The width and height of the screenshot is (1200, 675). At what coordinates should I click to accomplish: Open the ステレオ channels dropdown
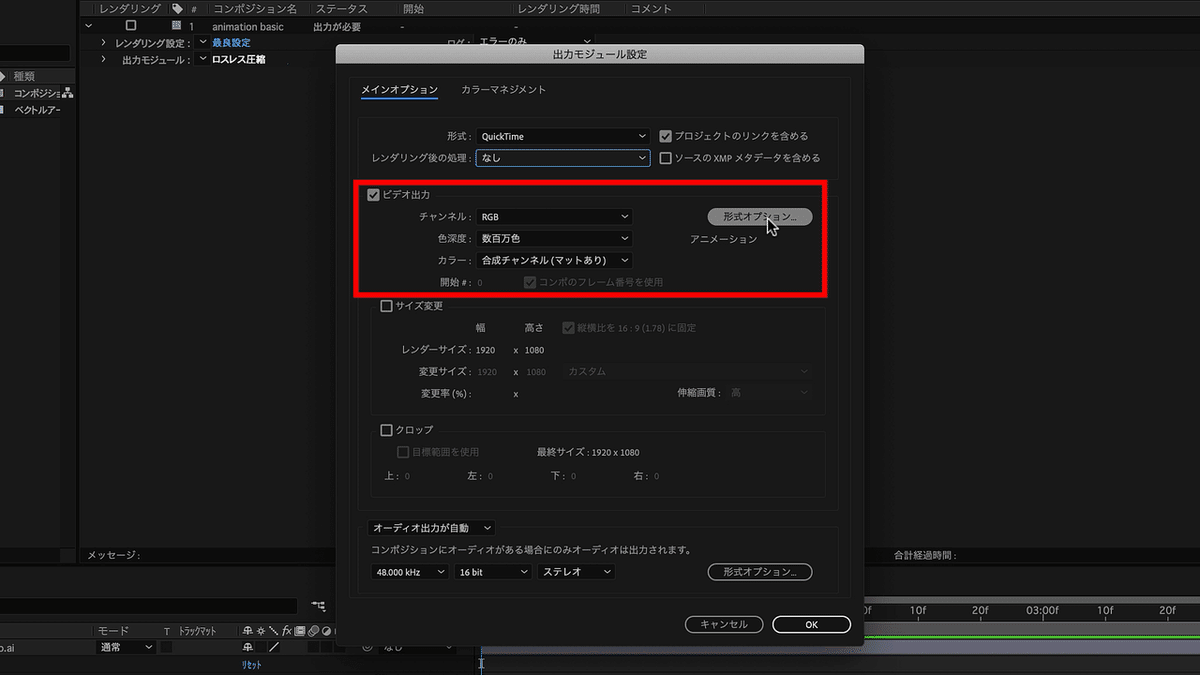[576, 572]
